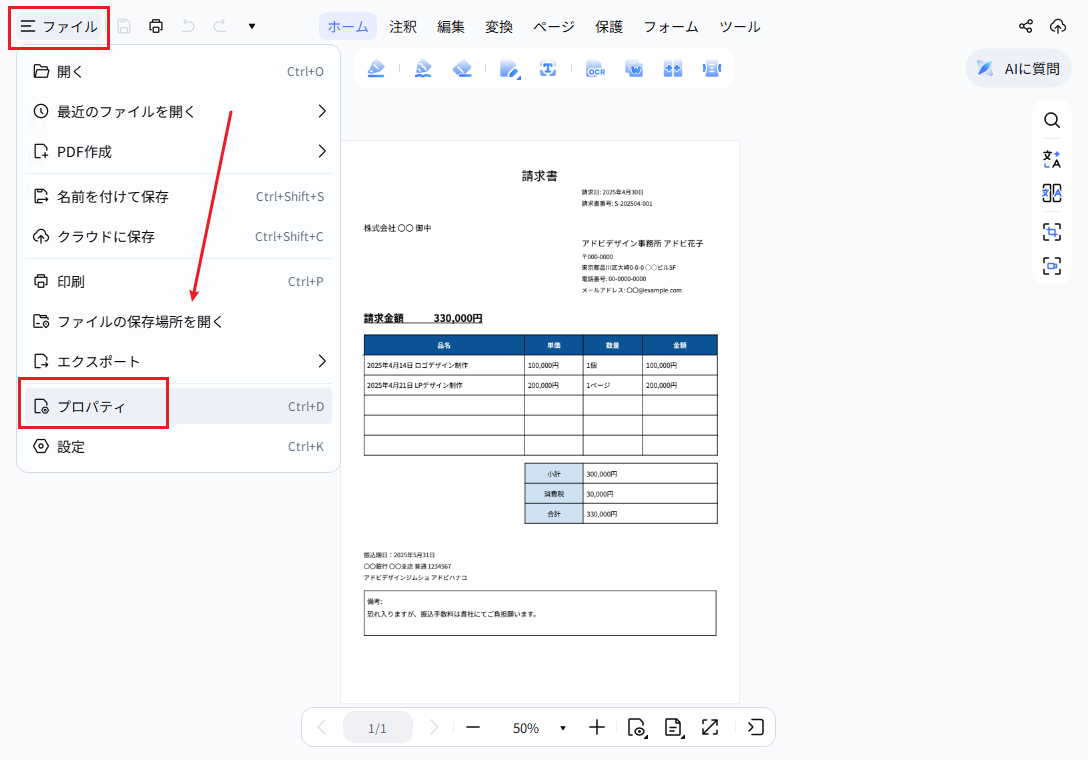1088x760 pixels.
Task: Open the ツール tab
Action: pyautogui.click(x=740, y=26)
